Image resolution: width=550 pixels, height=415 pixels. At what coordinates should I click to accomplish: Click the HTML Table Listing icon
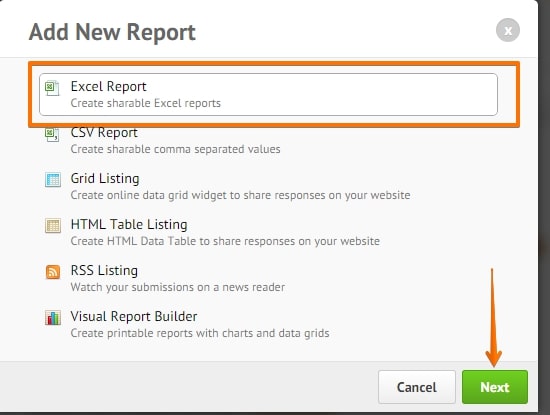coord(53,226)
